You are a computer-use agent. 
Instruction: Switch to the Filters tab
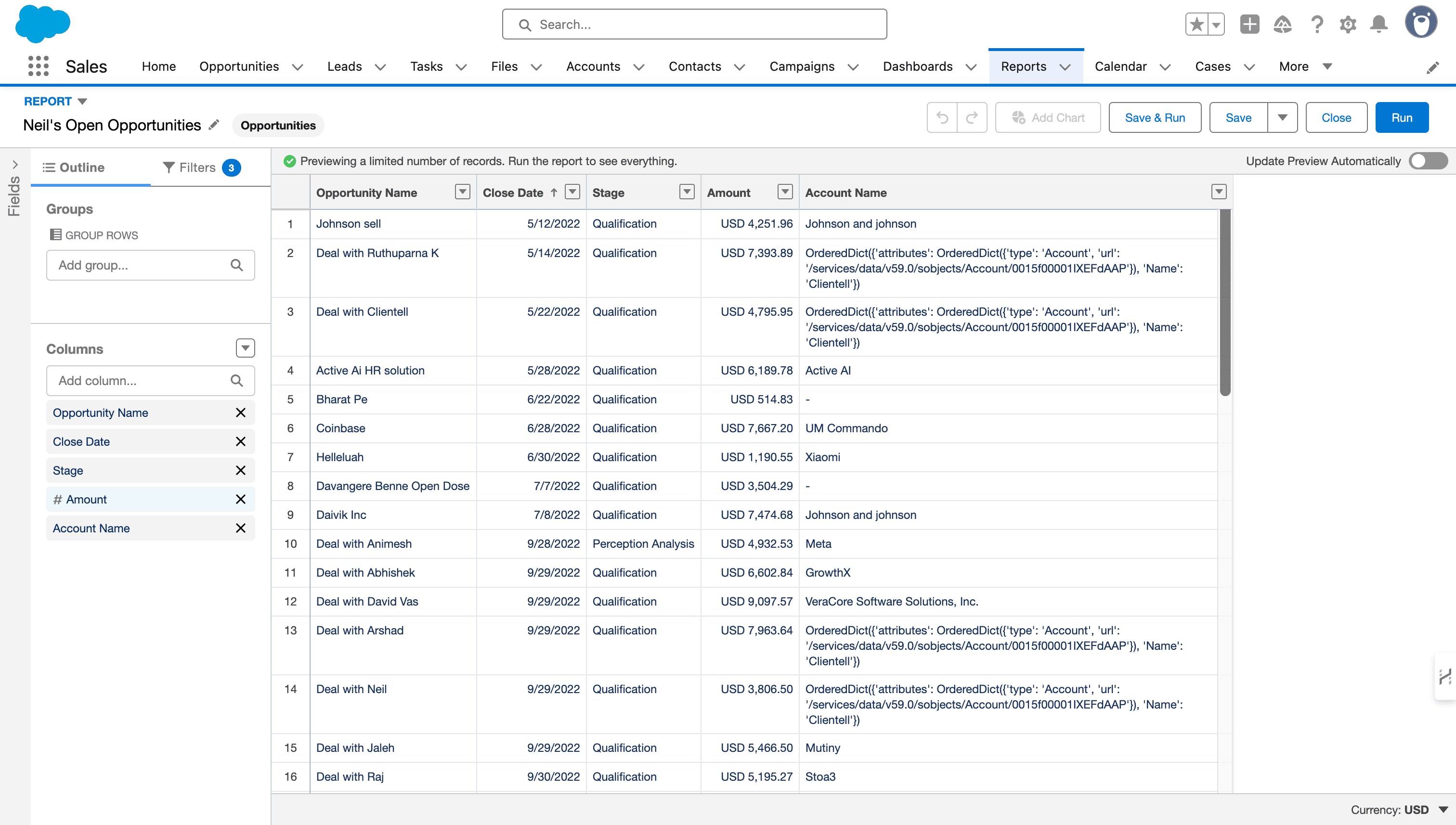(x=202, y=167)
